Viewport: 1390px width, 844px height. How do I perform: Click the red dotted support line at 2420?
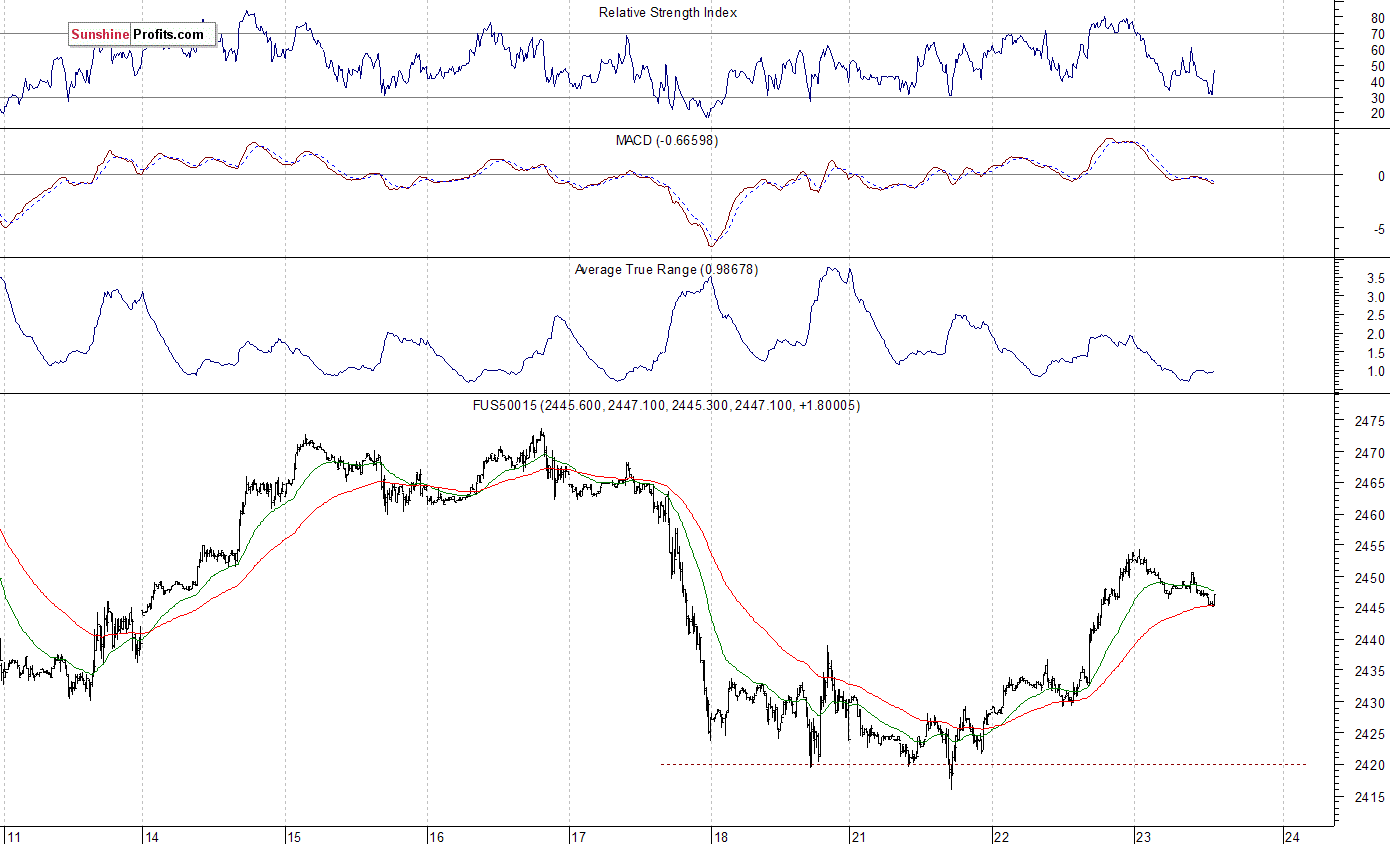pos(983,765)
